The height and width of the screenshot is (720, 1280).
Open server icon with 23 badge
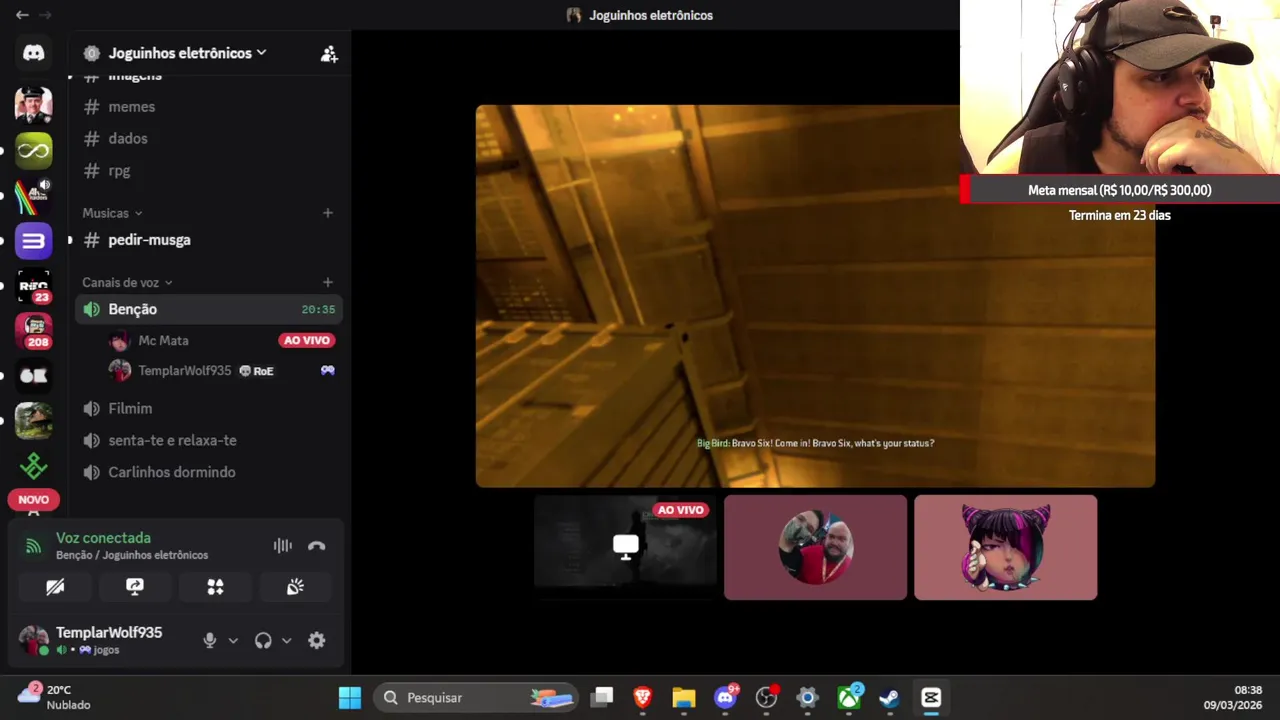pos(33,286)
